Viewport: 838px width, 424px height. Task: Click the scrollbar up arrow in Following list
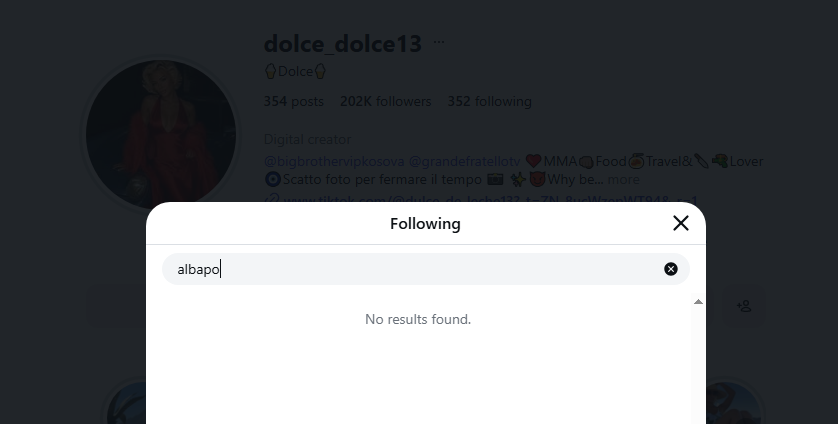click(x=698, y=302)
